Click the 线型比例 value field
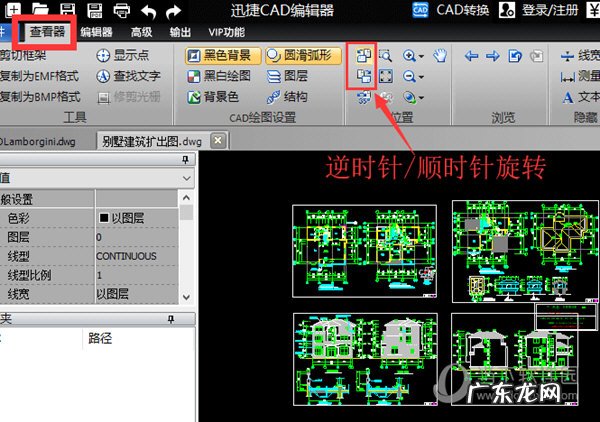The image size is (600, 422). (137, 275)
